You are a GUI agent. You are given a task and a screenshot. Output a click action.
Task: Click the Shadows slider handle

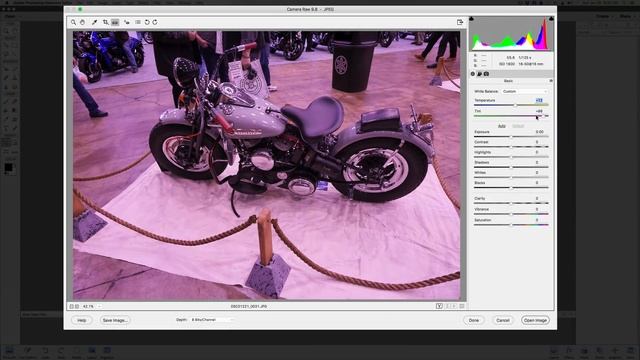click(511, 167)
